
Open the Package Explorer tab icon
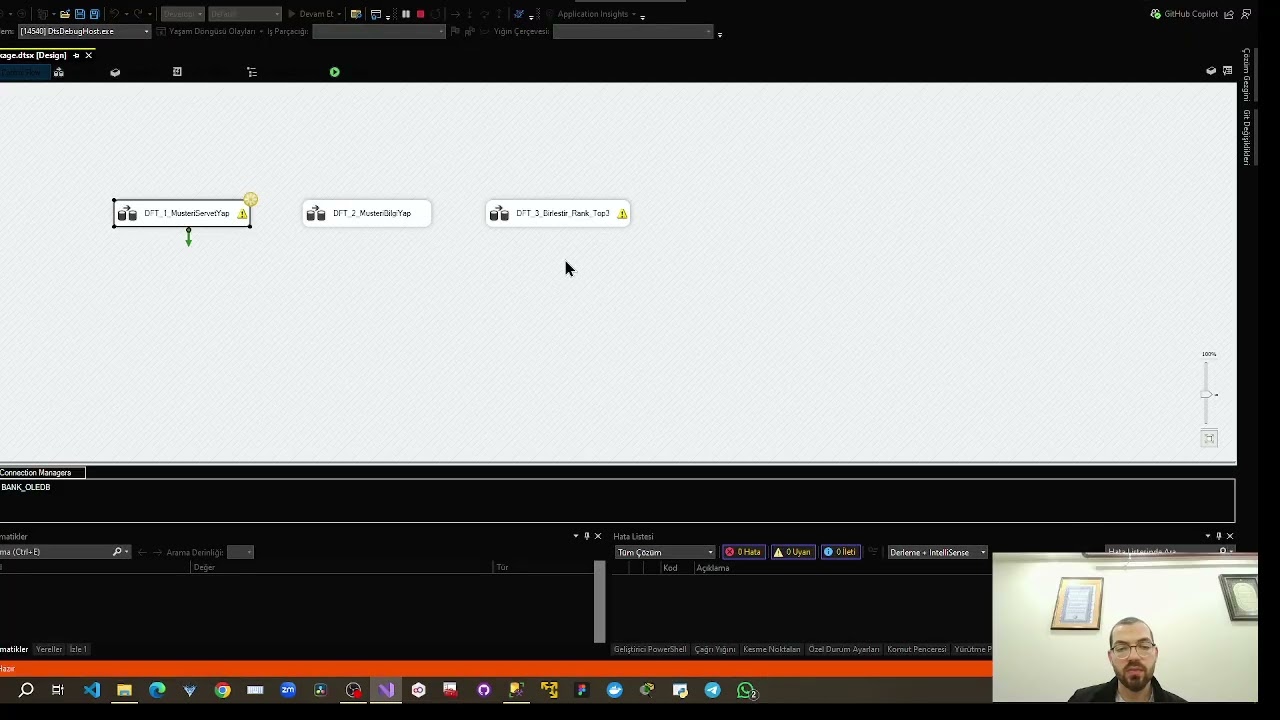[252, 72]
